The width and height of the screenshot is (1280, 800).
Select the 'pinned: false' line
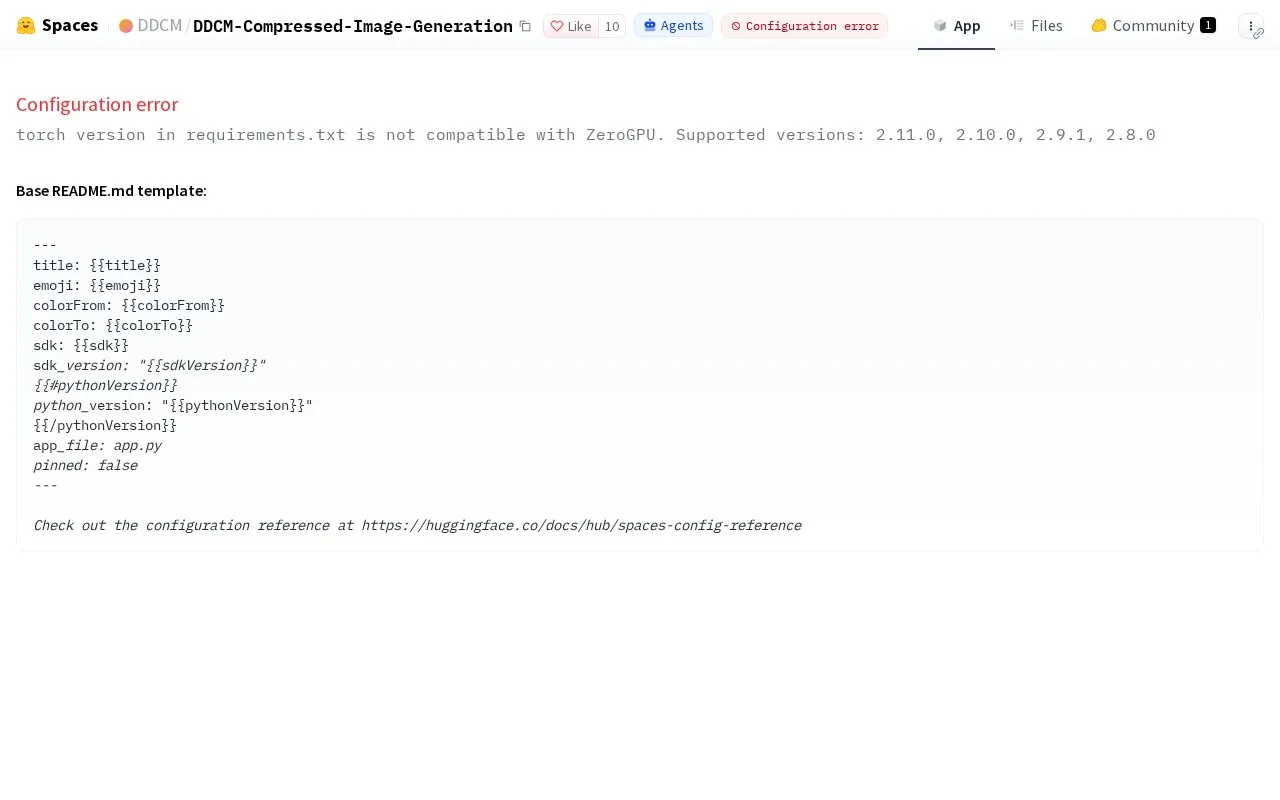tap(85, 465)
